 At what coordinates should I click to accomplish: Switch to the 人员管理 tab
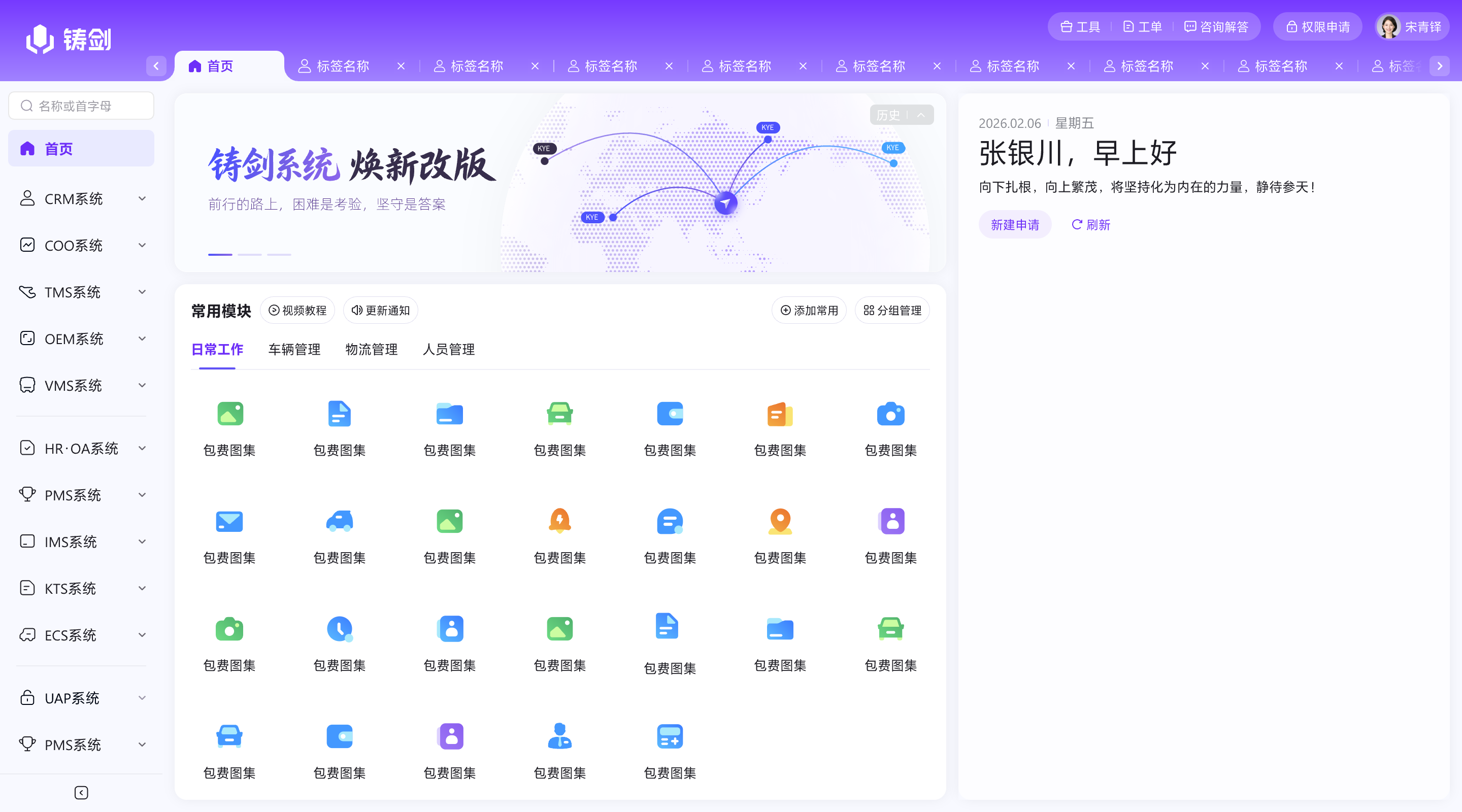(448, 350)
